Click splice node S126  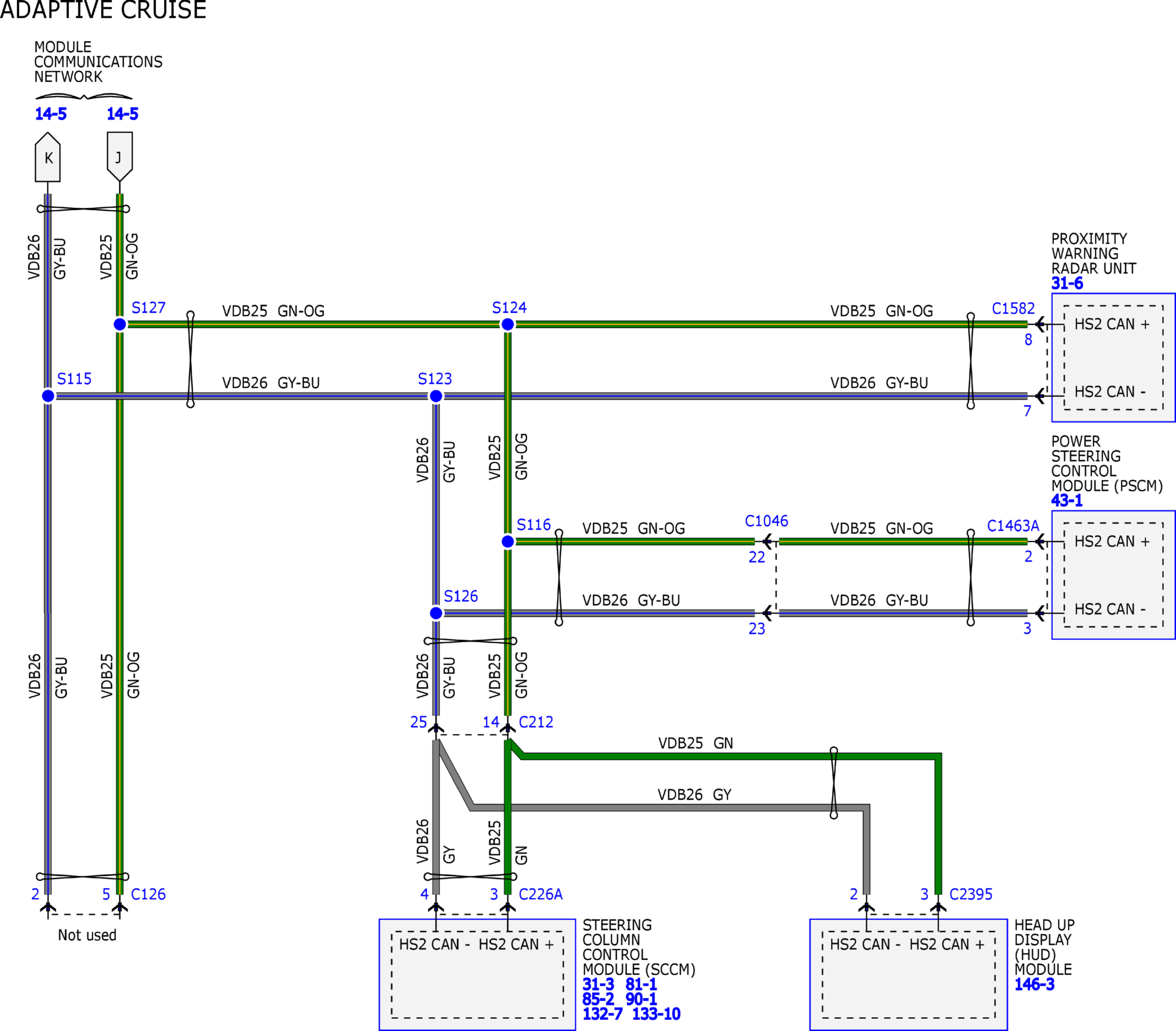[x=436, y=614]
